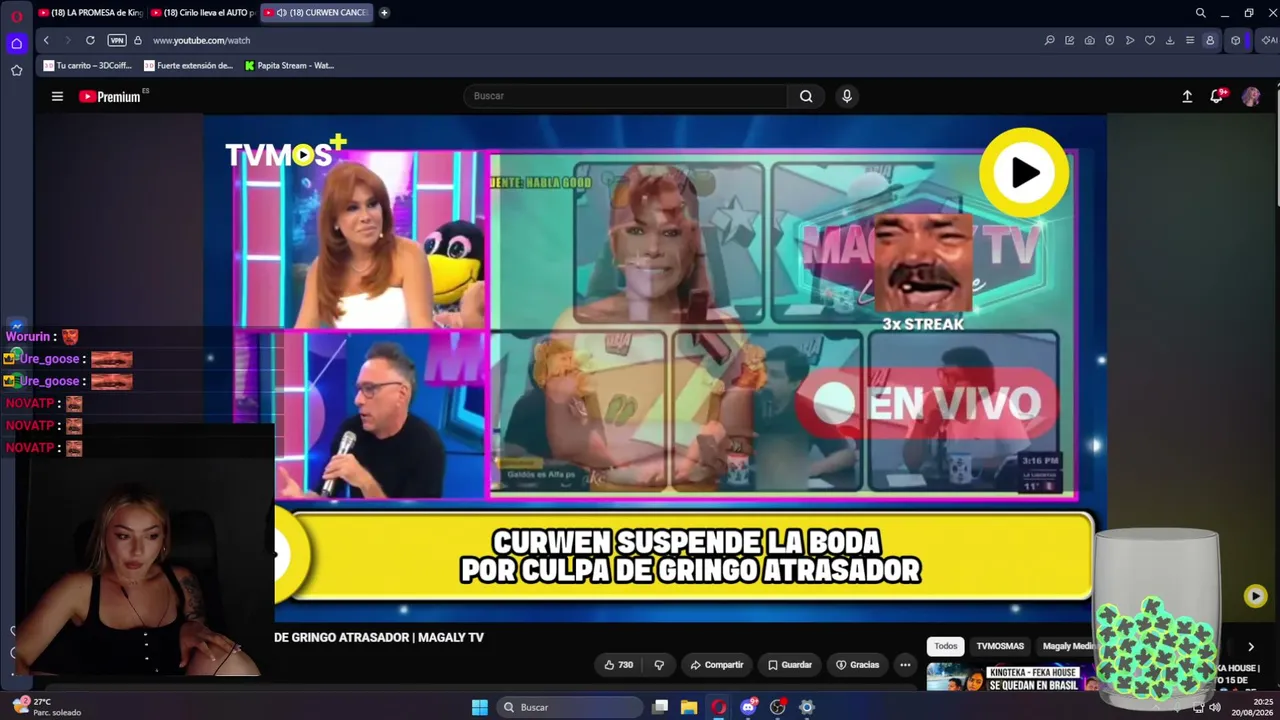Select the 'CURWEN CANCE' active tab

coord(317,13)
